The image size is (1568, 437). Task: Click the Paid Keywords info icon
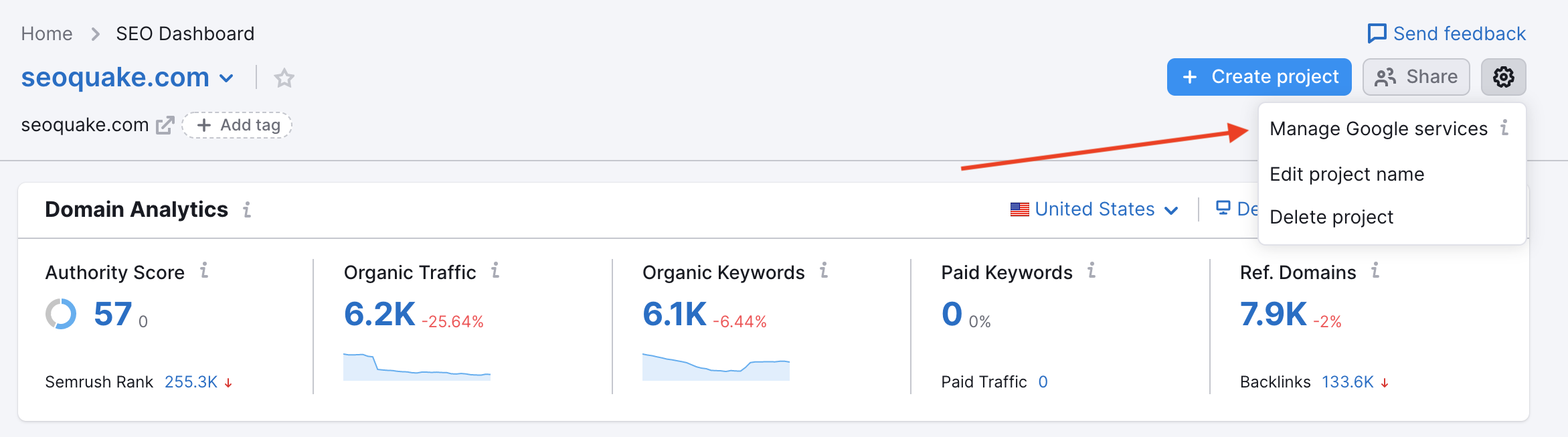coord(1092,270)
